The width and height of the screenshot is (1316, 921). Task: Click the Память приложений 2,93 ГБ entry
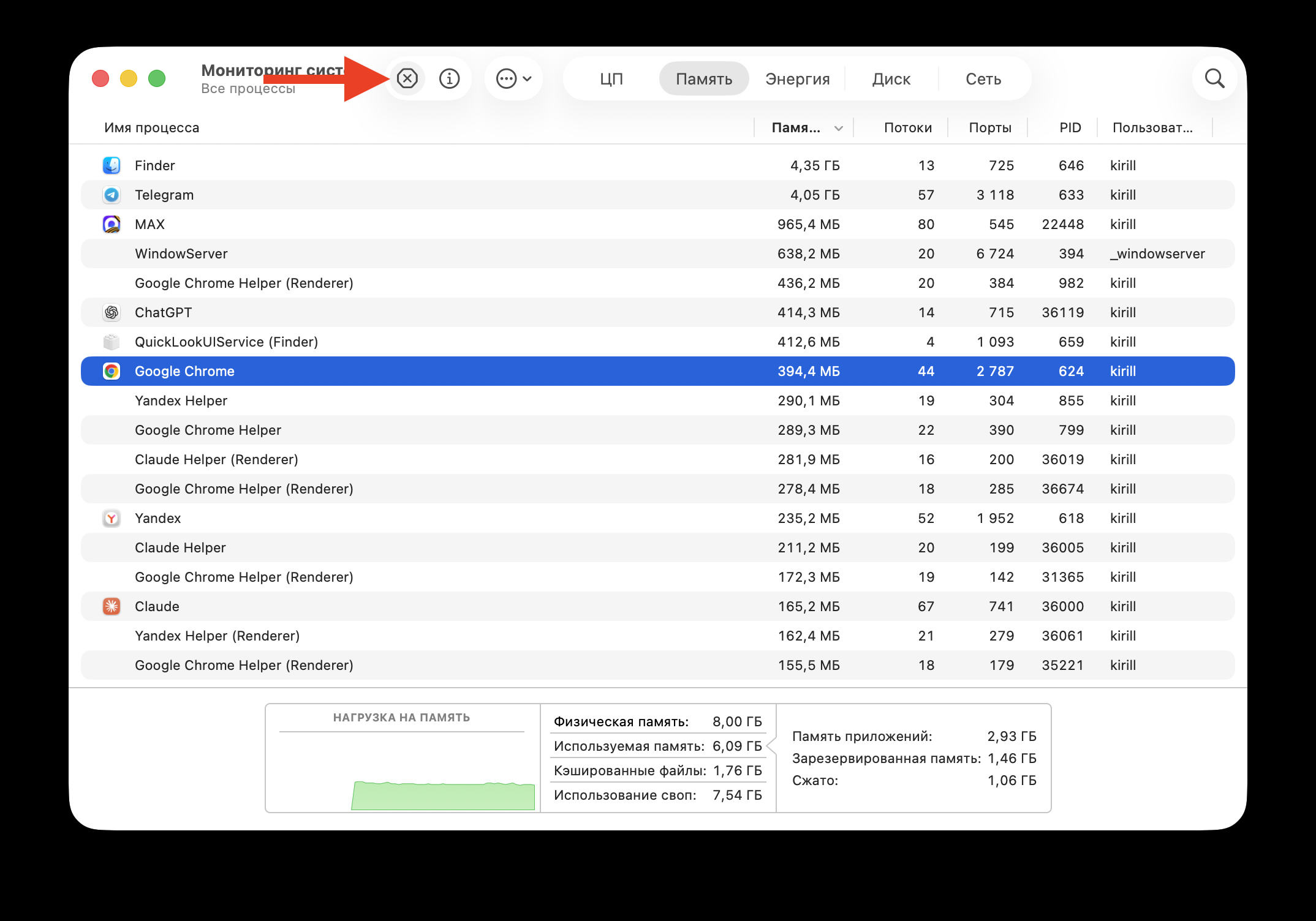pos(914,736)
